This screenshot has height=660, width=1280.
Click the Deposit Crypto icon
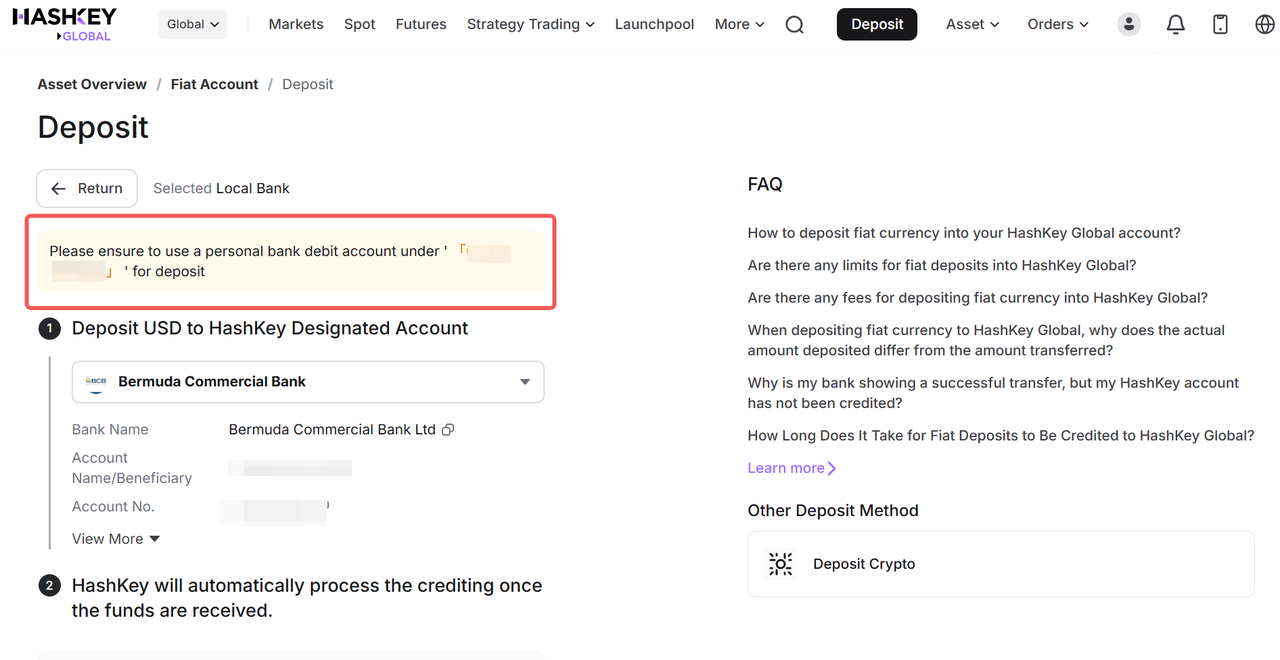point(780,564)
